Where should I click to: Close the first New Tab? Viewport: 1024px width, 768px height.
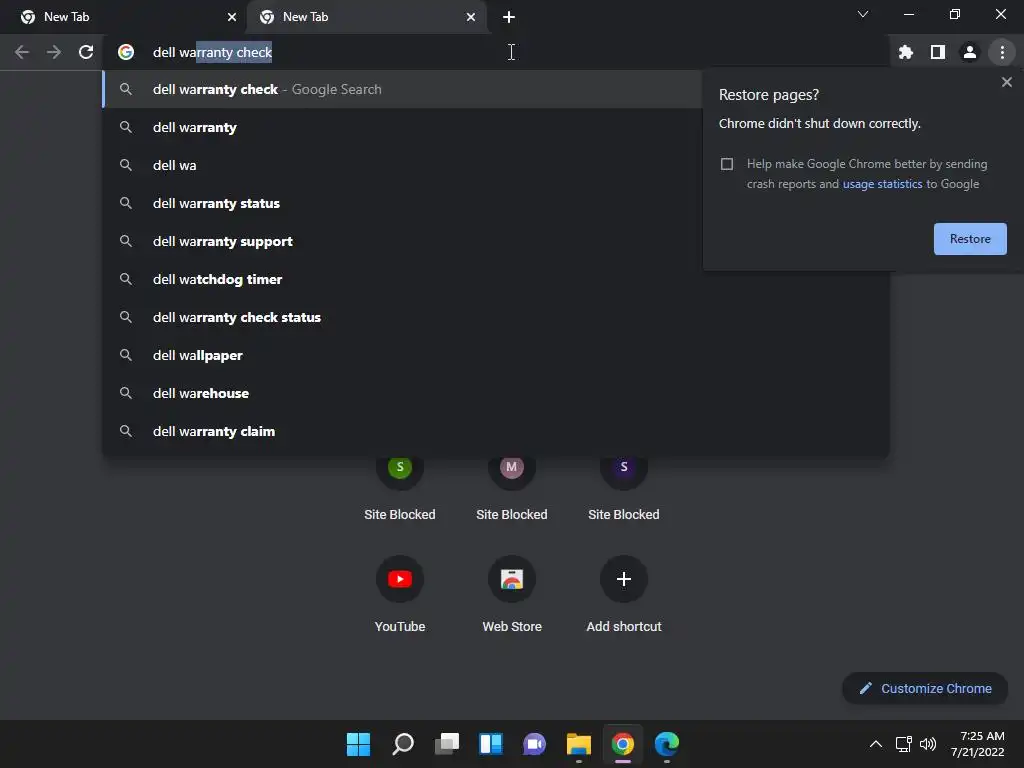click(x=232, y=17)
